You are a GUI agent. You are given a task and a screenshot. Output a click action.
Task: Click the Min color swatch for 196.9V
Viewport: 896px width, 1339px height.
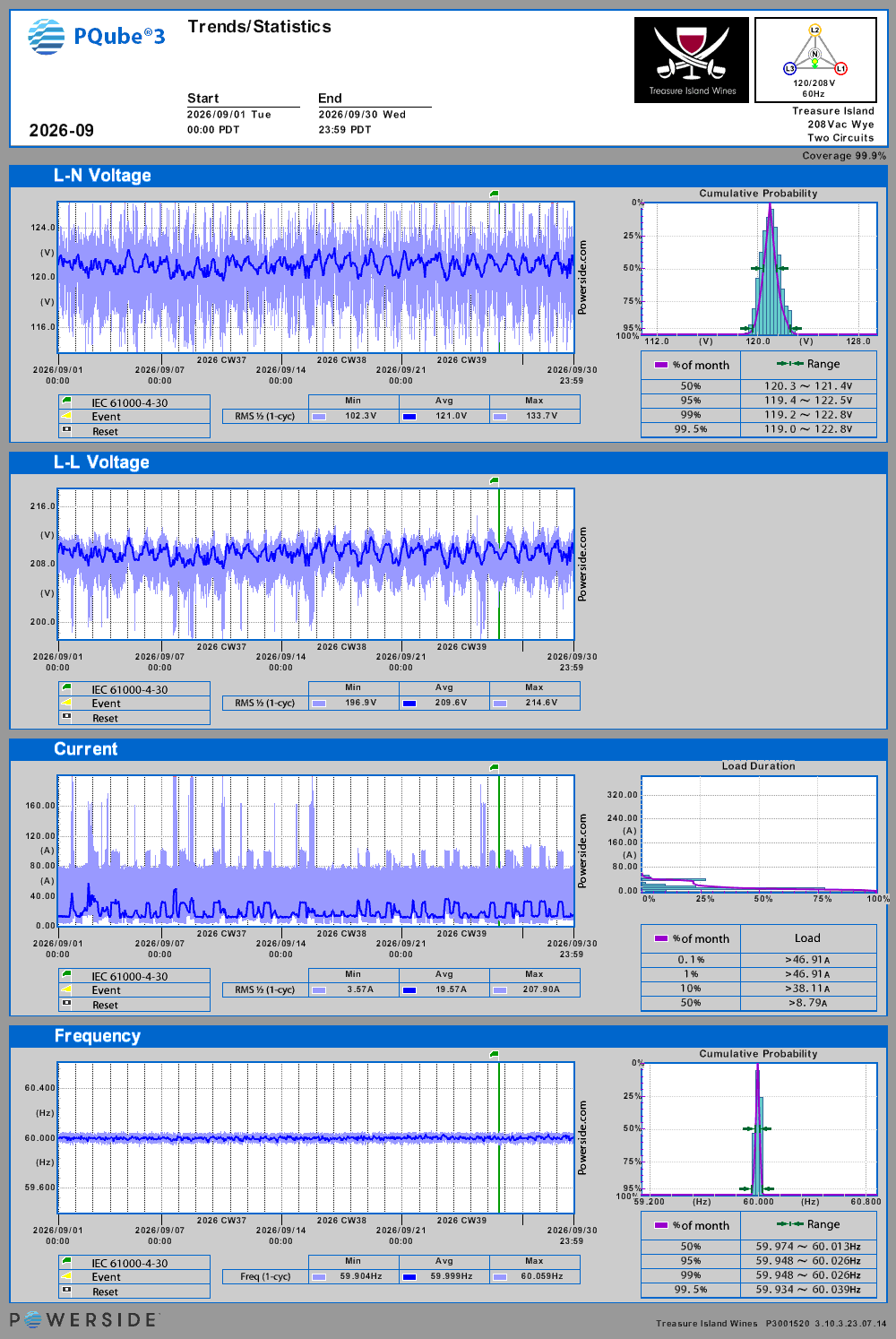(x=319, y=703)
